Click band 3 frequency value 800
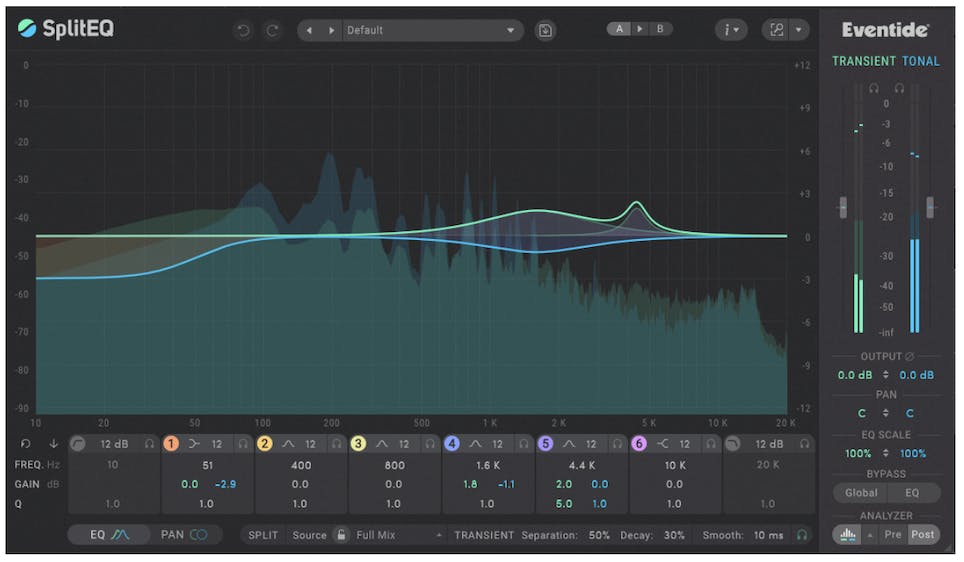The image size is (964, 562). 393,465
